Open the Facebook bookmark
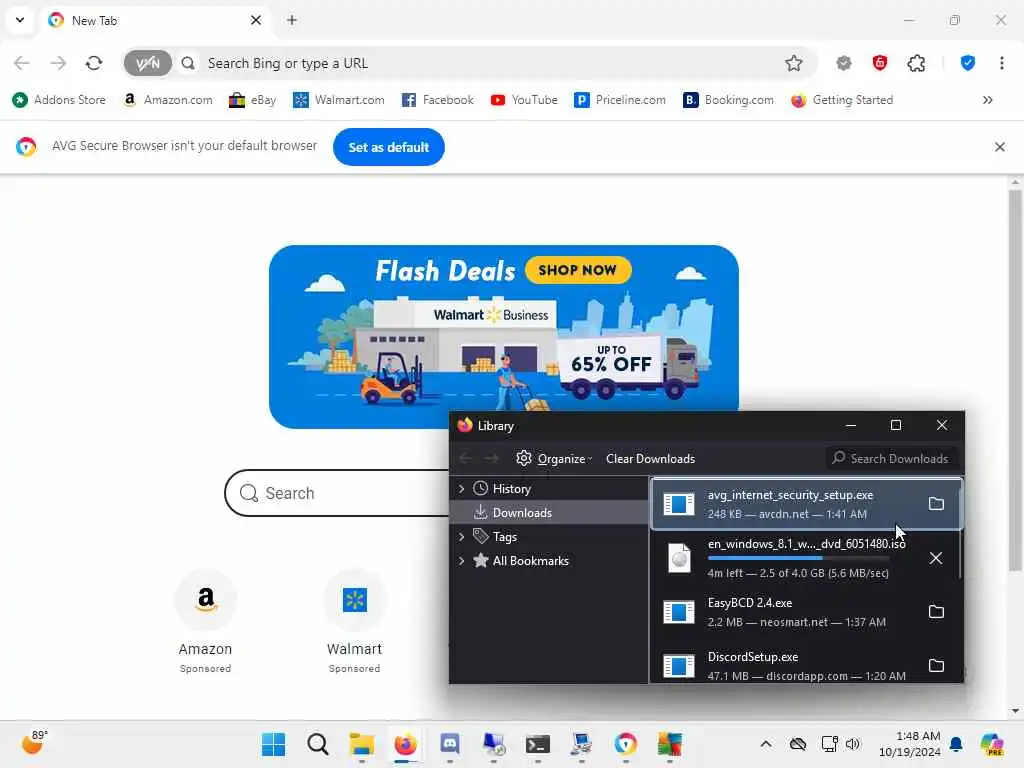The width and height of the screenshot is (1024, 768). pos(438,100)
